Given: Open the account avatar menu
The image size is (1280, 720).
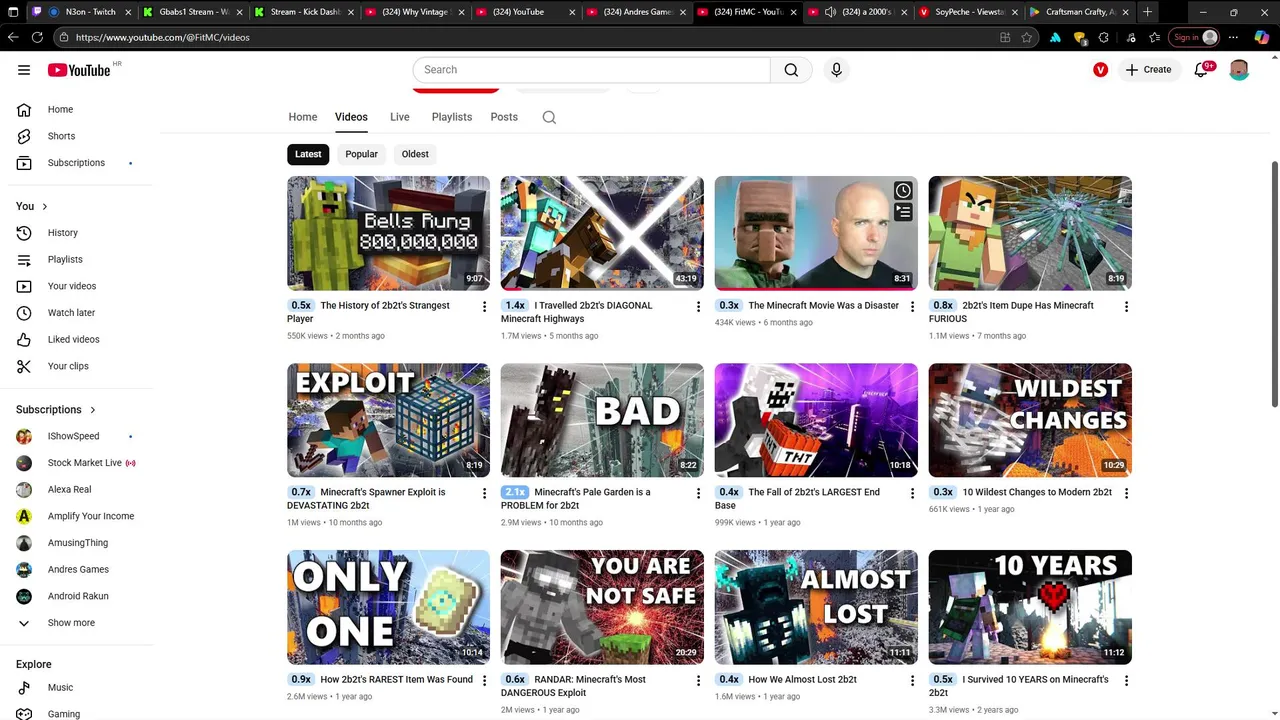Looking at the screenshot, I should 1239,70.
